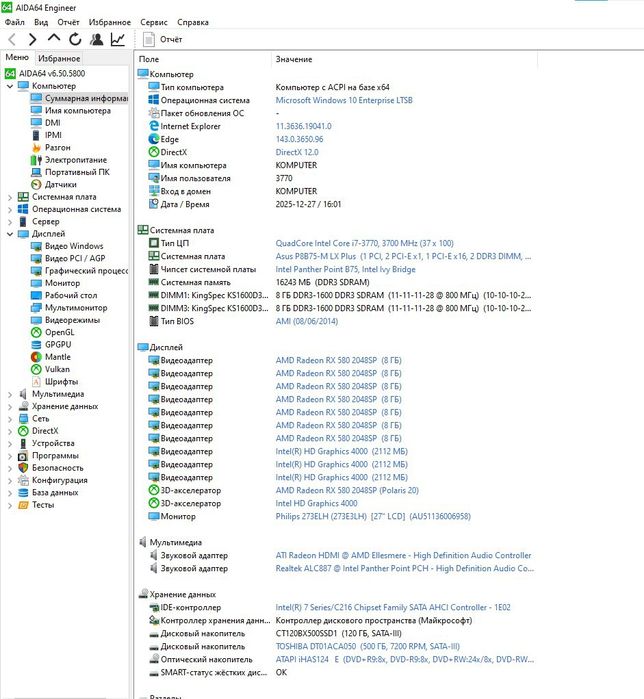Click the Разгон flame icon

click(37, 148)
